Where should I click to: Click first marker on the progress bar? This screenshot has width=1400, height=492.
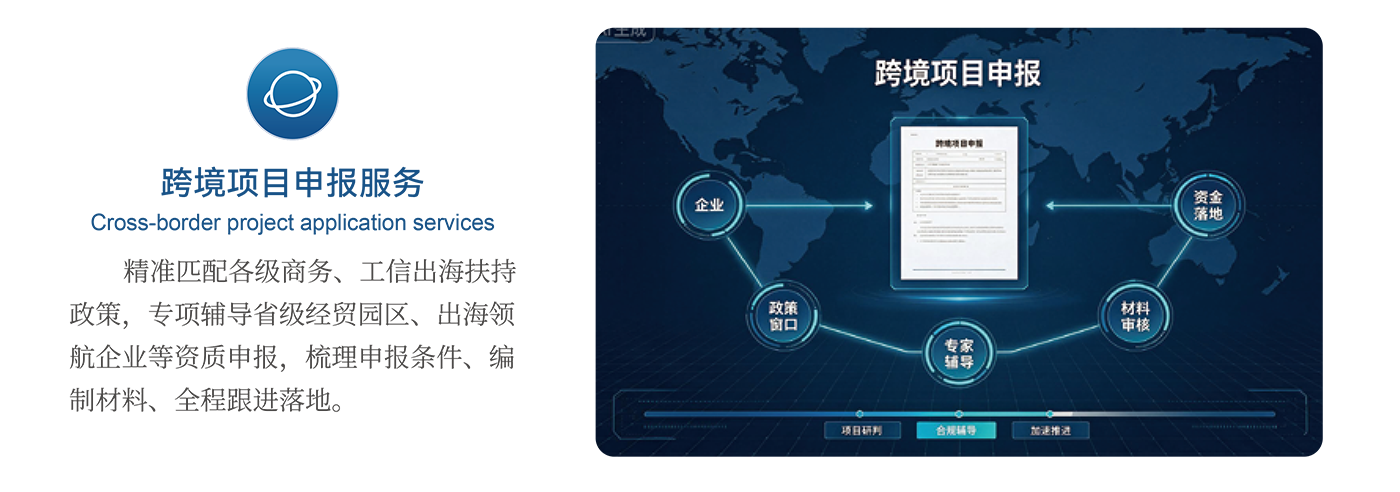click(860, 413)
